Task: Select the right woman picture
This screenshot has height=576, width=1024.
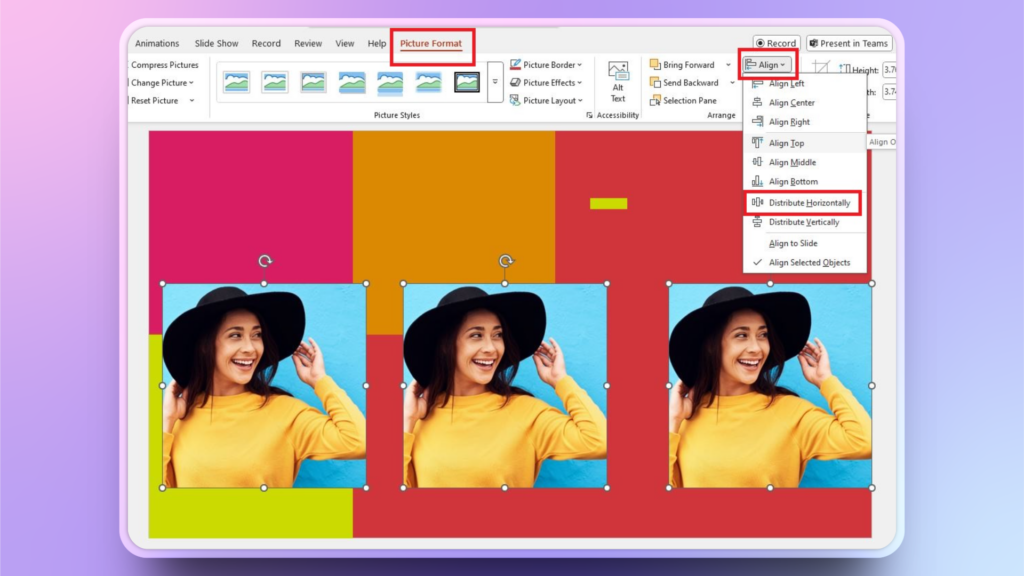Action: (x=770, y=385)
